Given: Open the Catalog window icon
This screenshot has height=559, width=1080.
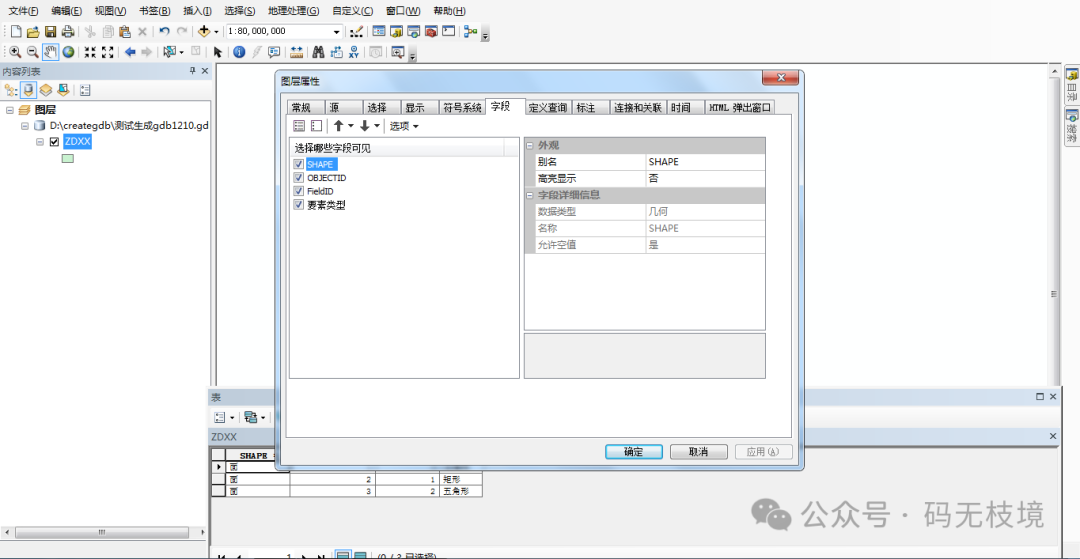Looking at the screenshot, I should [x=396, y=32].
